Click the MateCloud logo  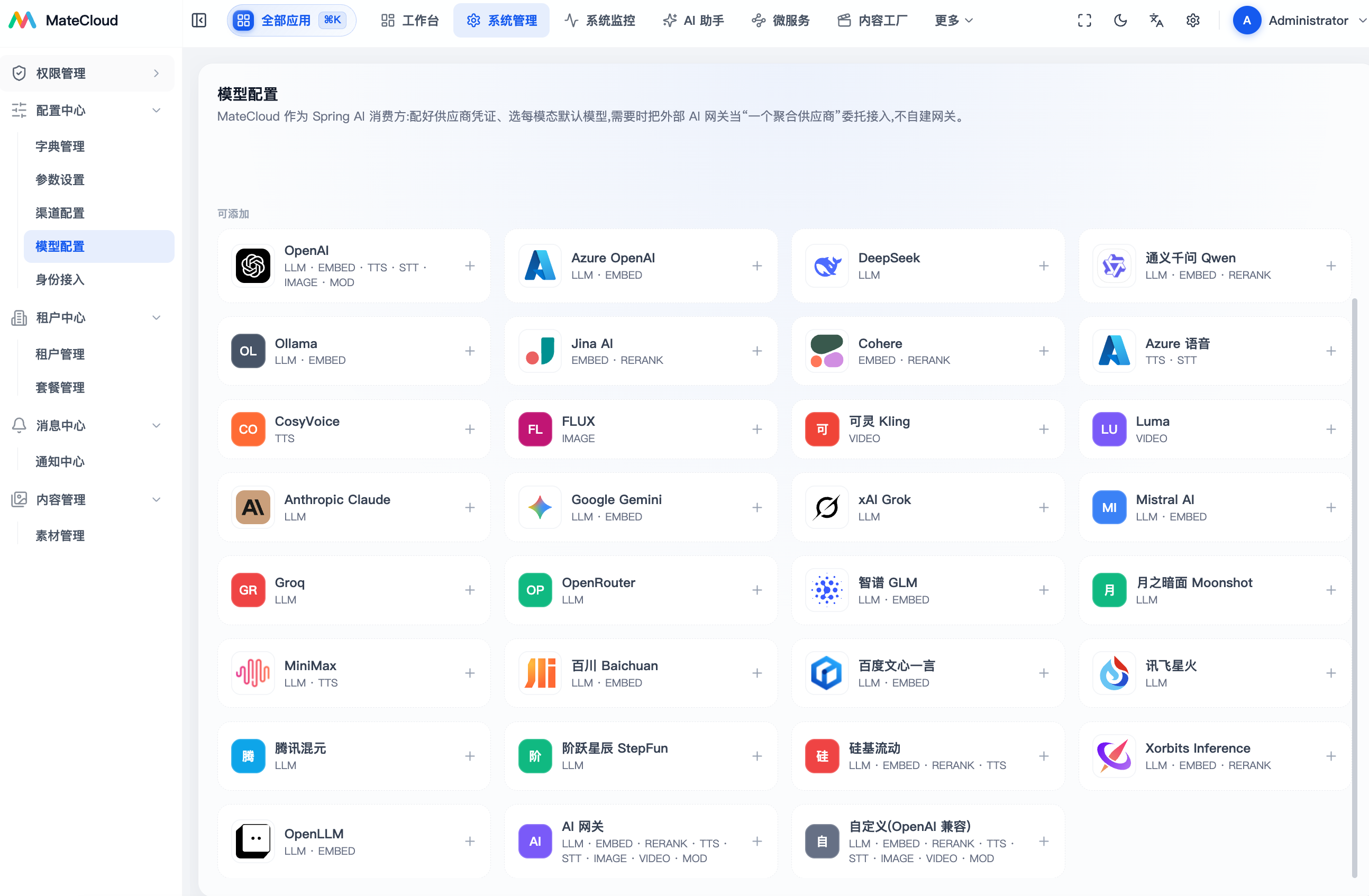(22, 21)
